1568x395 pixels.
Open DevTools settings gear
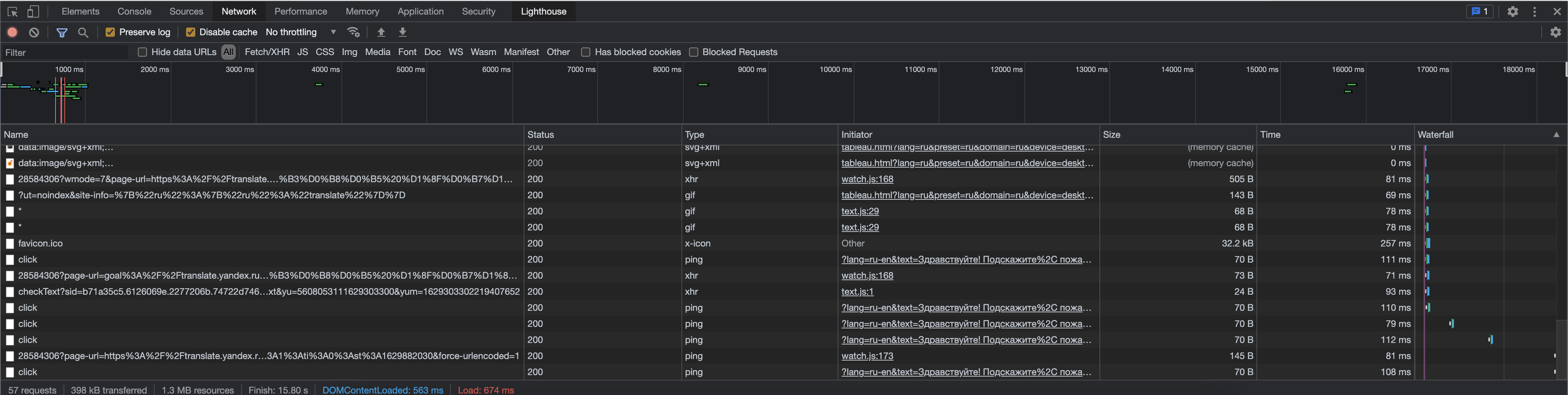click(1512, 11)
